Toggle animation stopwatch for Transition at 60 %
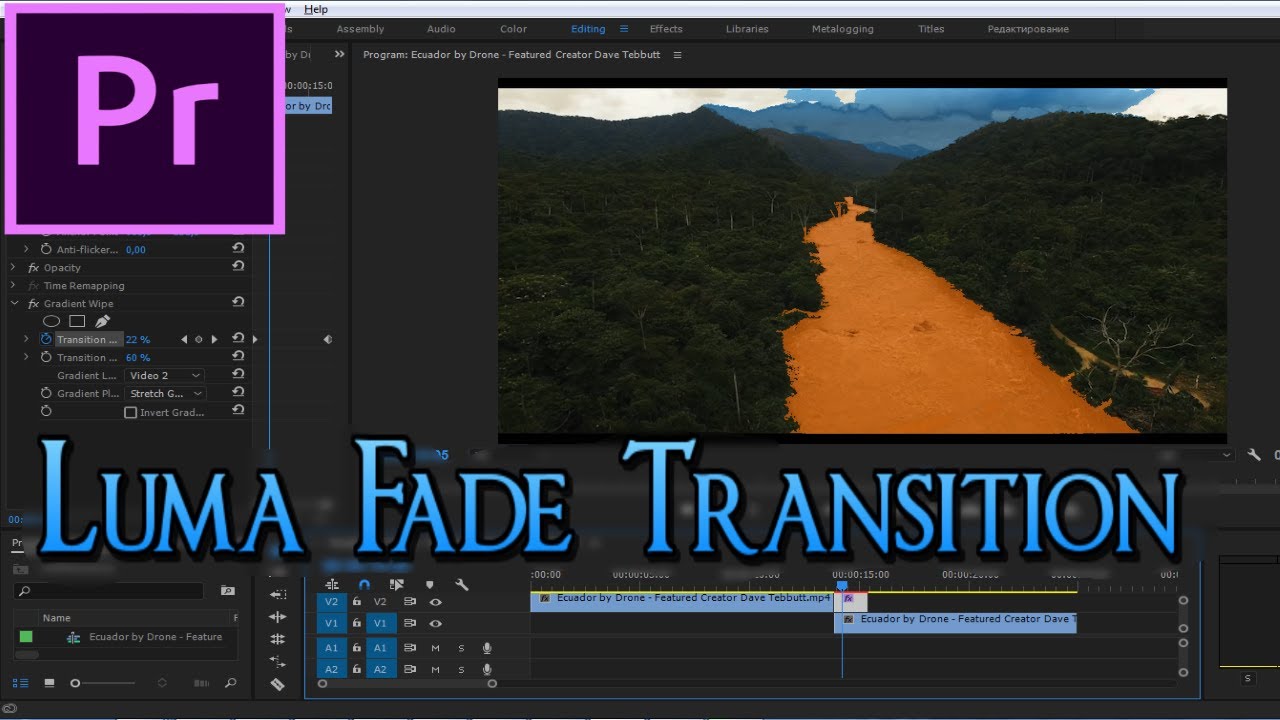1280x720 pixels. point(45,357)
